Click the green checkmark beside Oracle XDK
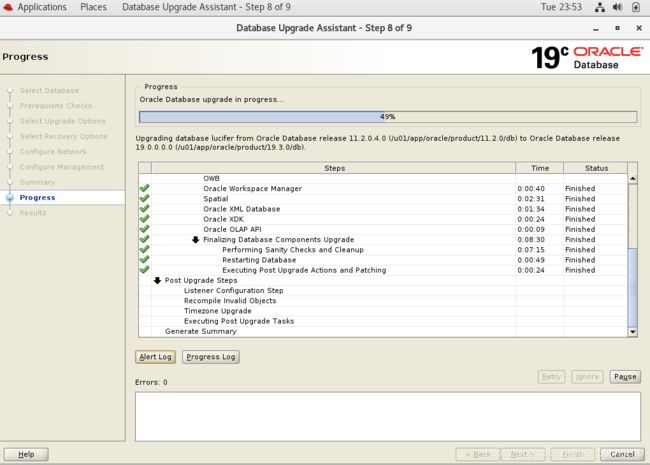The width and height of the screenshot is (650, 465). [144, 219]
